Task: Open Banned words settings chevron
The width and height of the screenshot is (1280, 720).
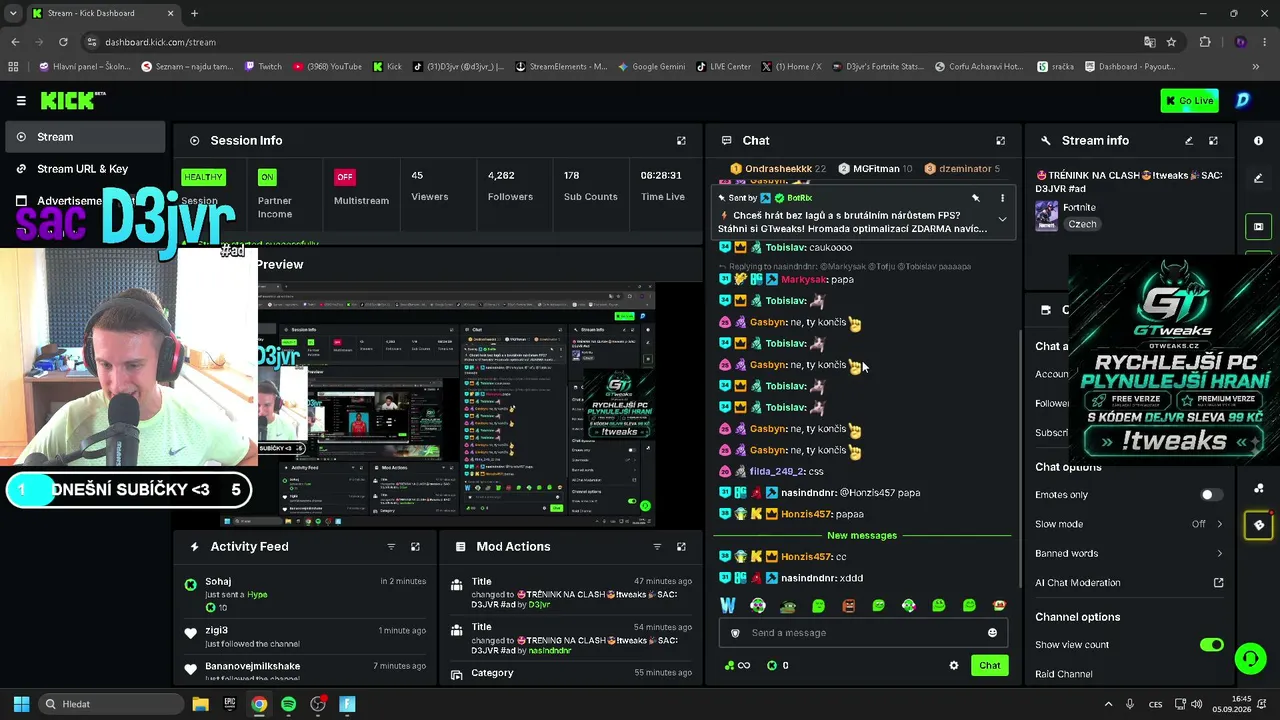Action: pos(1219,553)
